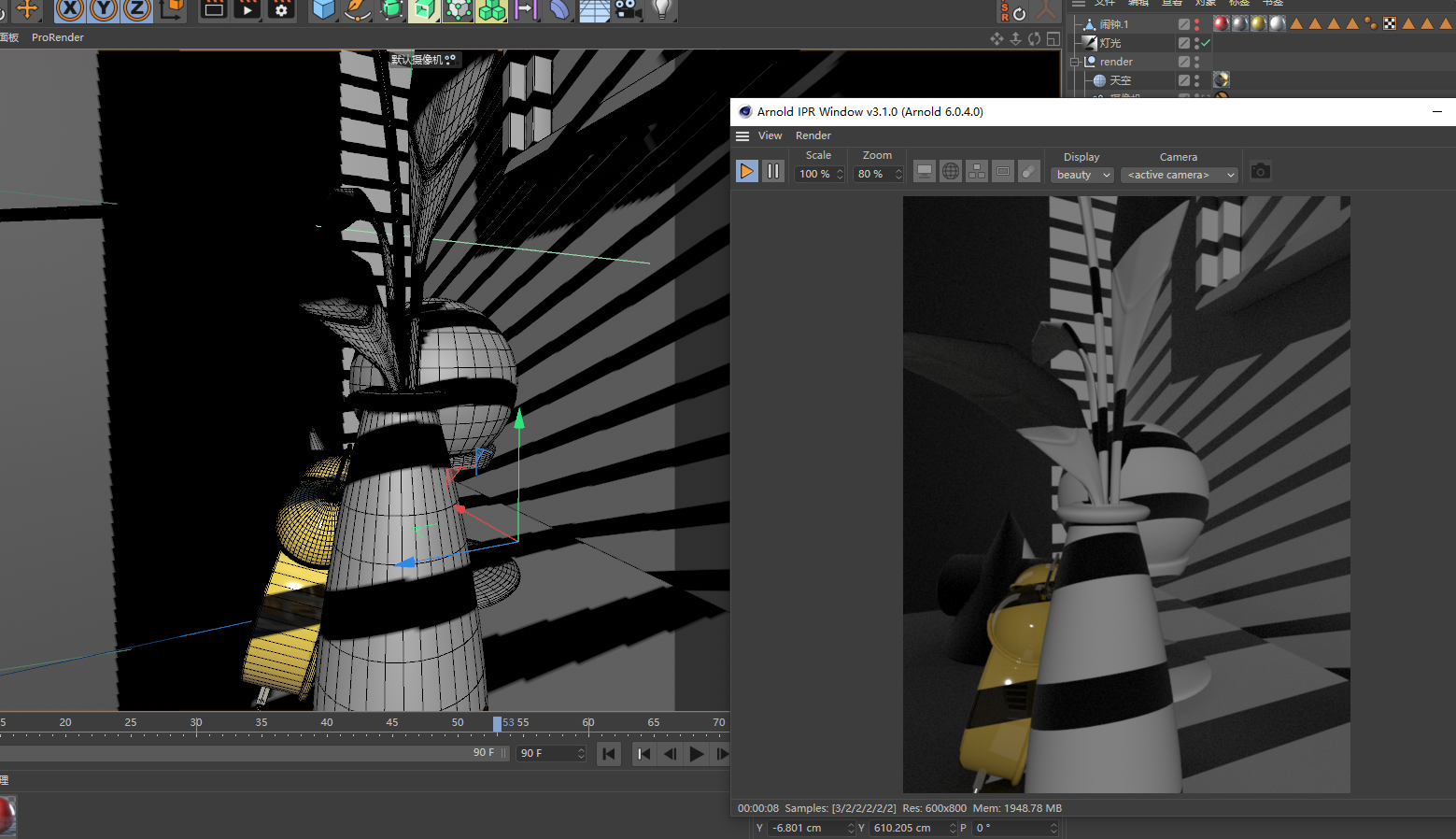Click IPR monitor display icon
Screen dimensions: 1456x839
coord(924,171)
